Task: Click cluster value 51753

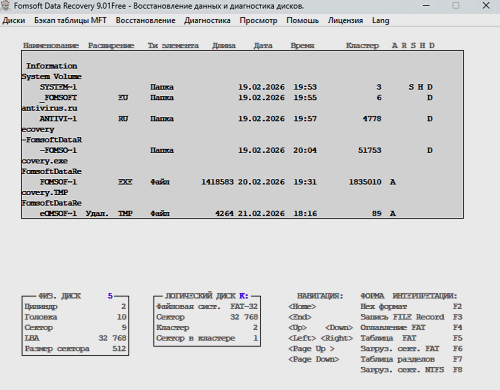Action: (x=370, y=150)
